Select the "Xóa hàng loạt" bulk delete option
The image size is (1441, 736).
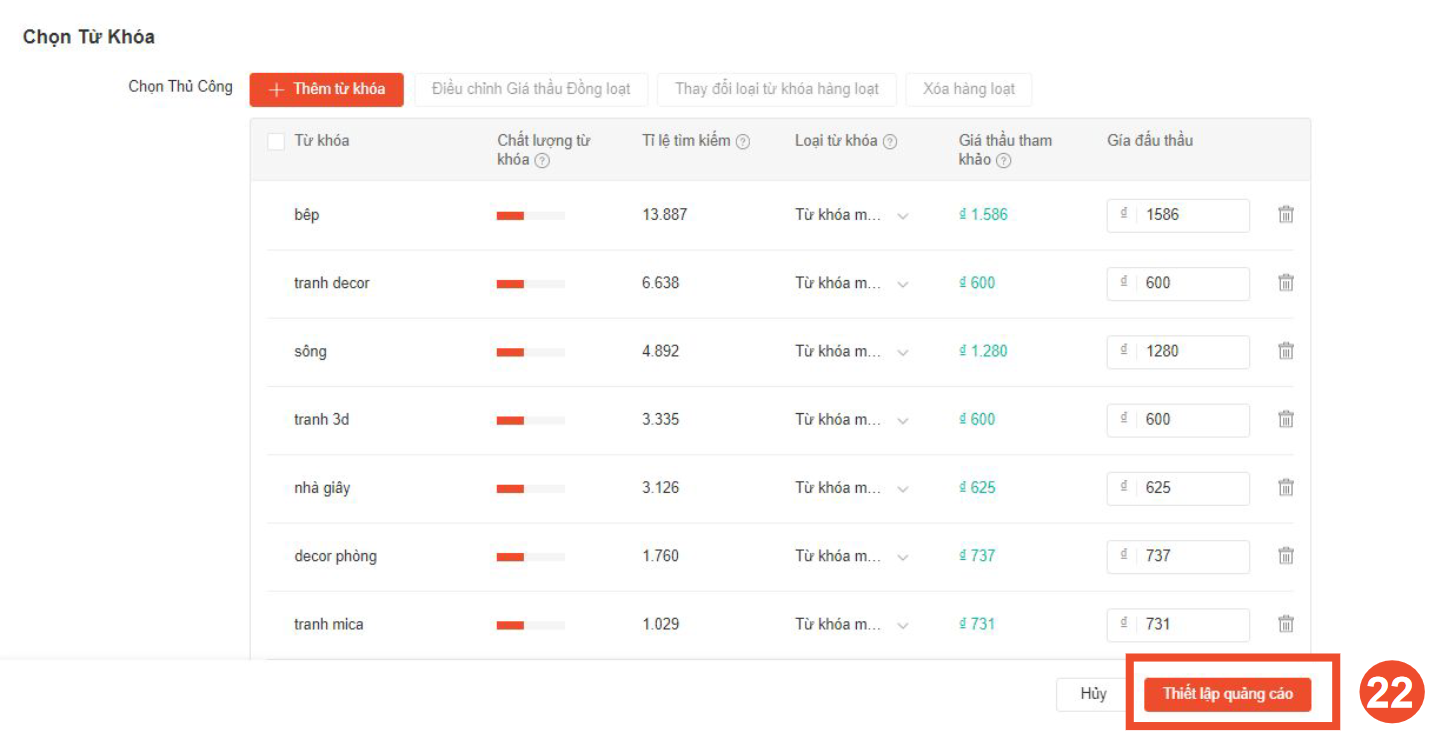pos(967,89)
